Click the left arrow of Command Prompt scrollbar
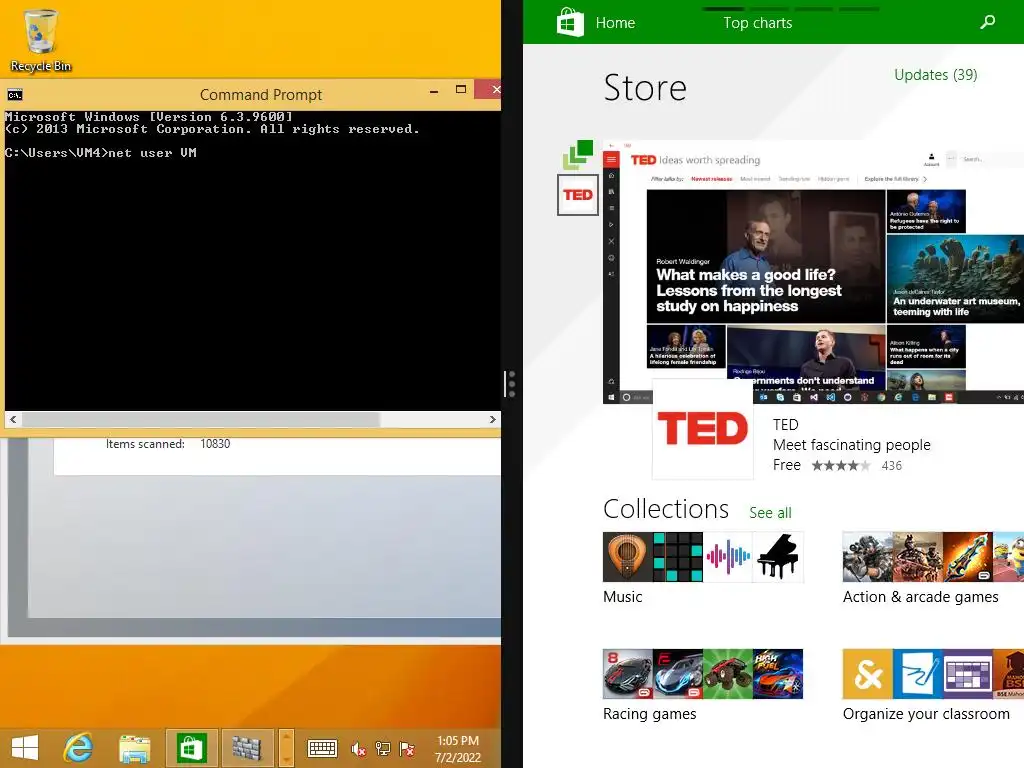The image size is (1024, 768). (x=13, y=419)
